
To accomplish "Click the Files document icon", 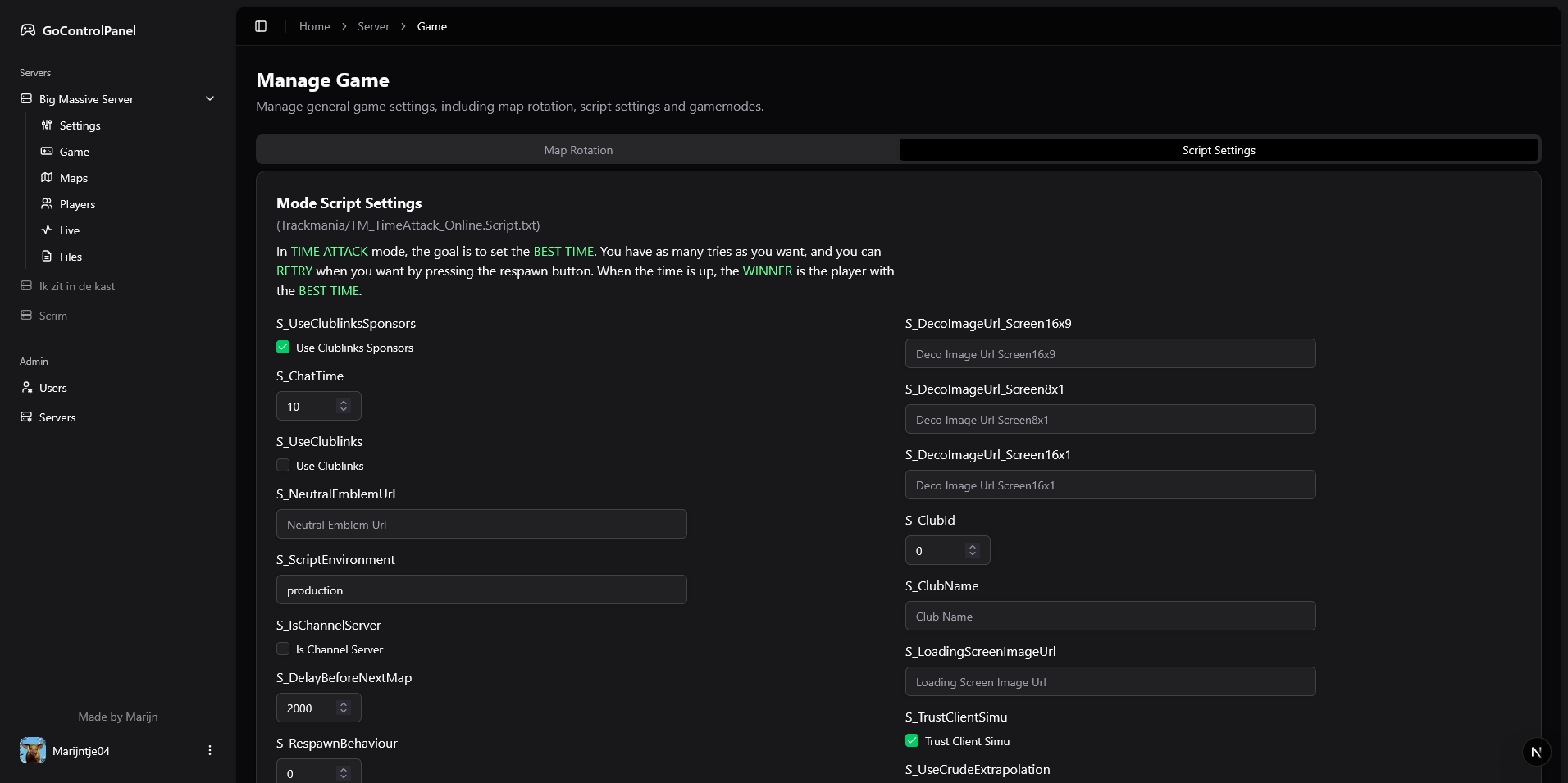I will point(47,256).
